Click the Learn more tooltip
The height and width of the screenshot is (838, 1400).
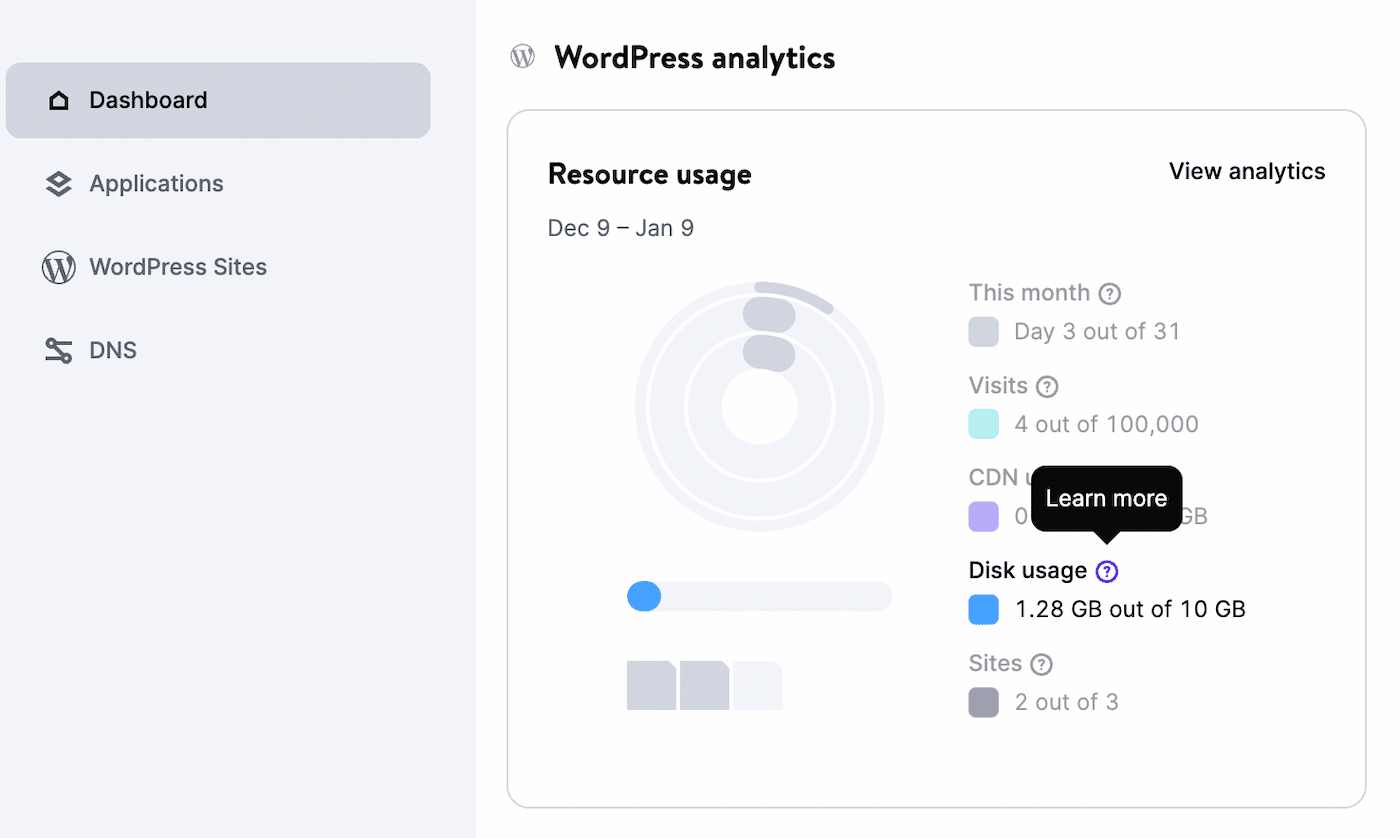click(x=1106, y=498)
